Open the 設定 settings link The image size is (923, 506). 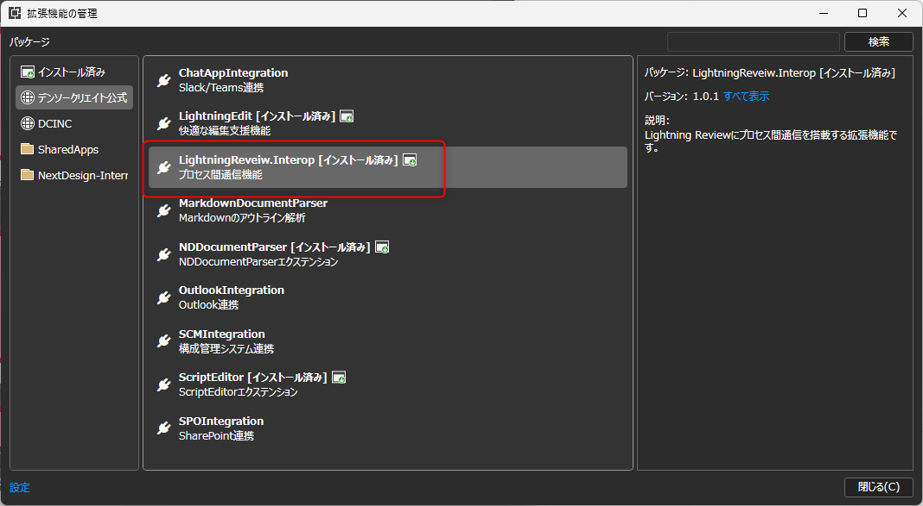point(20,488)
